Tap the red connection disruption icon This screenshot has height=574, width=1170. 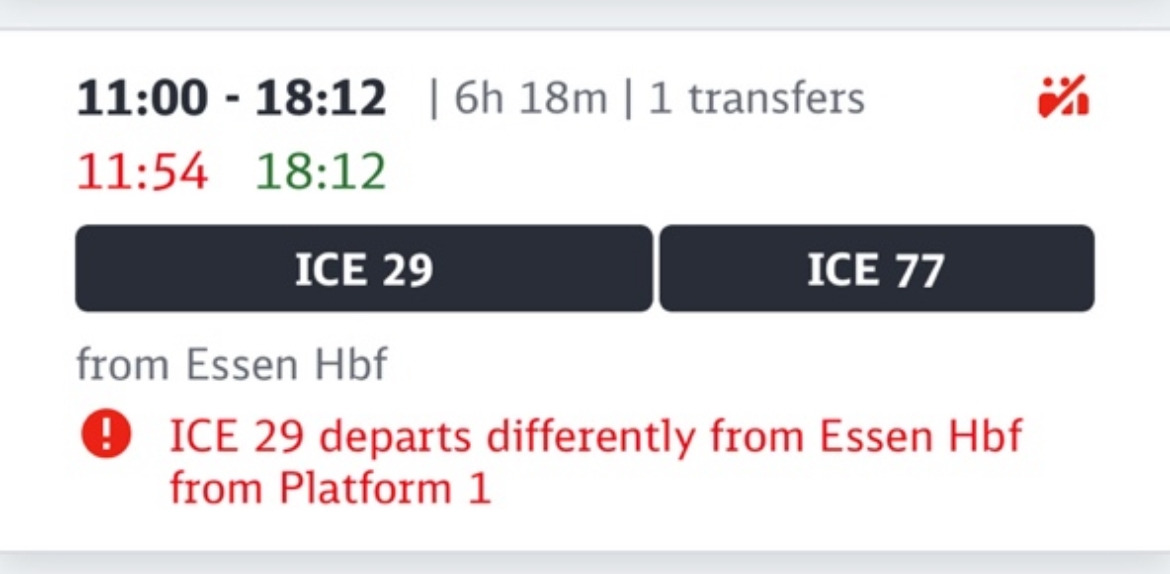click(x=1064, y=98)
